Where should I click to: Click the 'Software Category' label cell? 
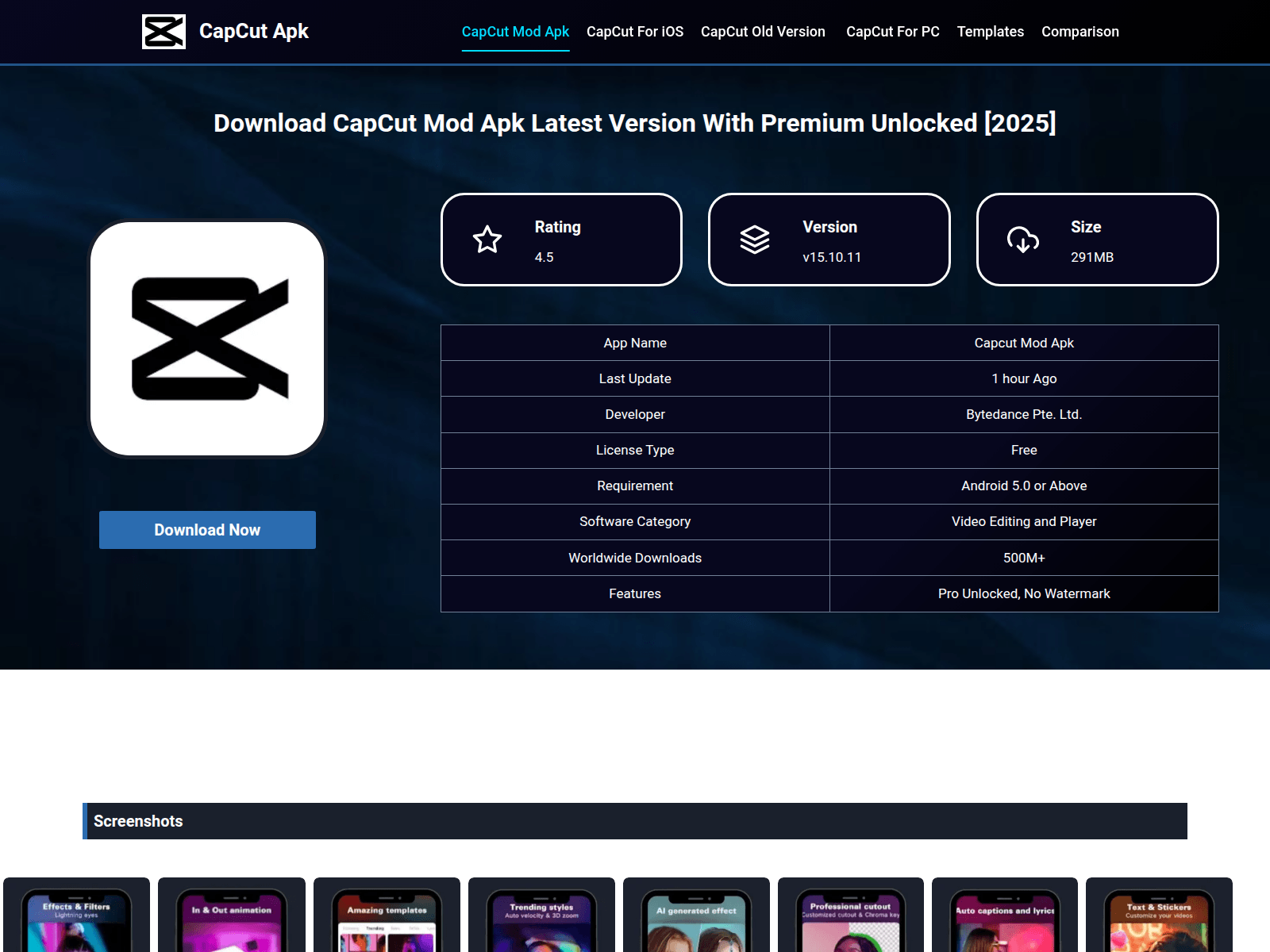(635, 521)
